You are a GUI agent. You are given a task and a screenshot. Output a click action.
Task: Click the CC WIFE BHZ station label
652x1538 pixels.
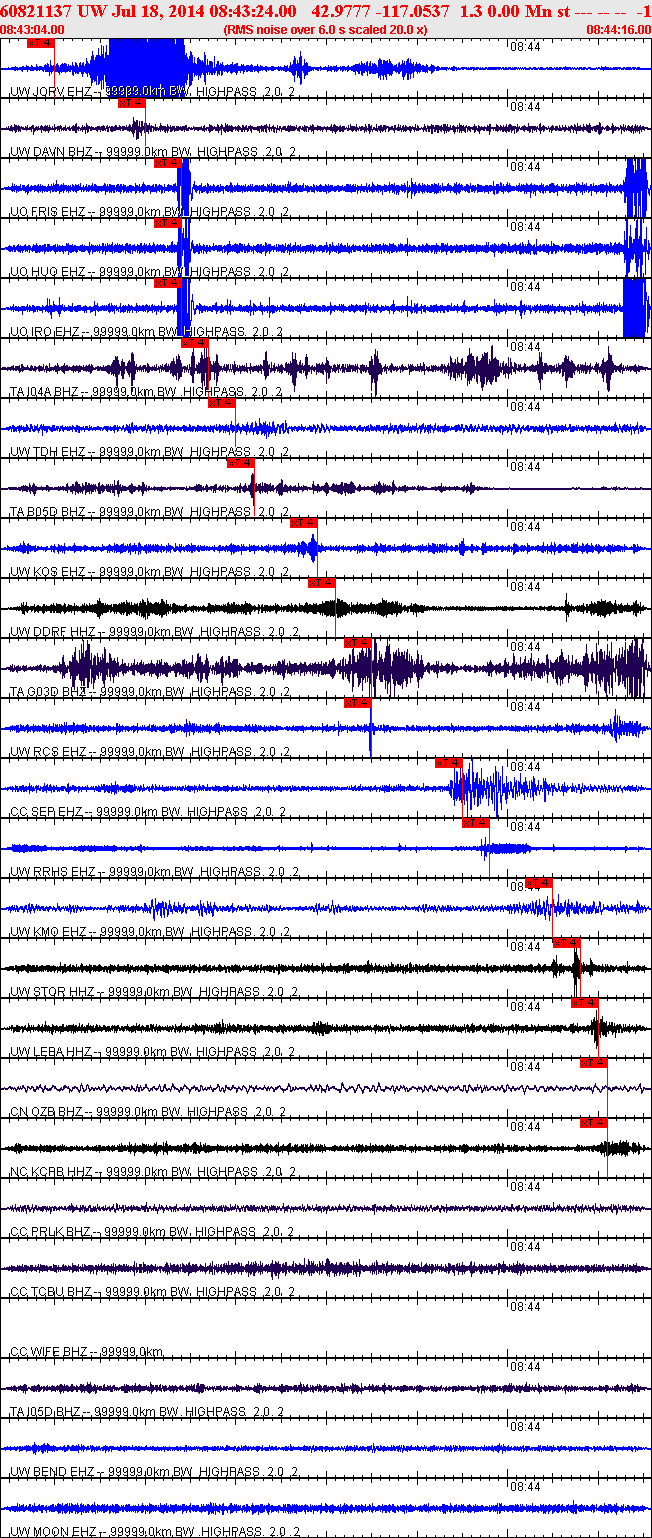(x=49, y=1352)
